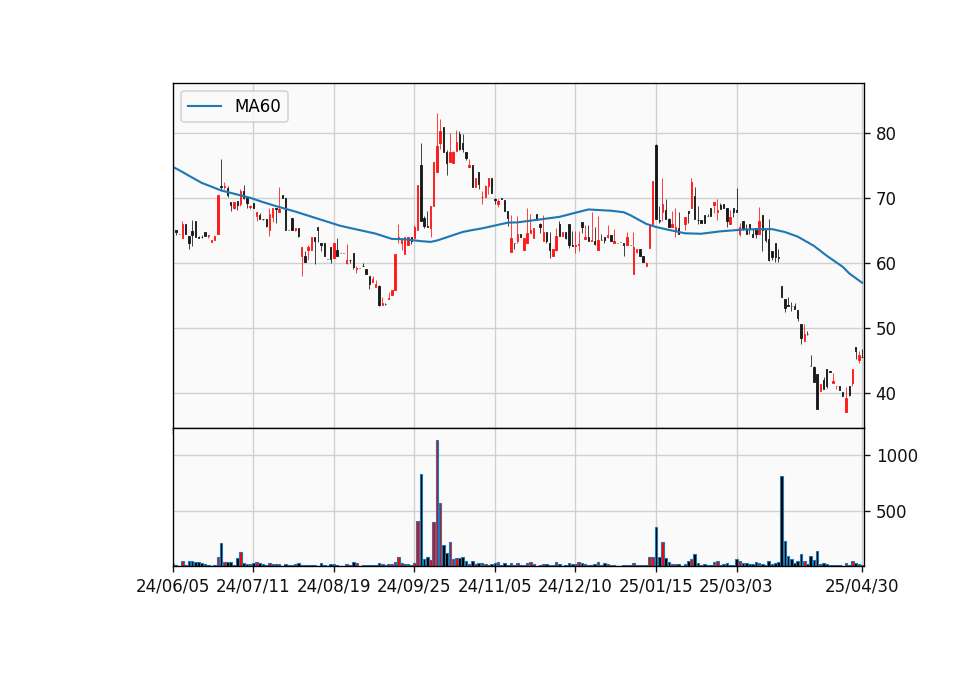This screenshot has width=960, height=690.
Task: Click the 24/09/25 date label
Action: click(414, 586)
